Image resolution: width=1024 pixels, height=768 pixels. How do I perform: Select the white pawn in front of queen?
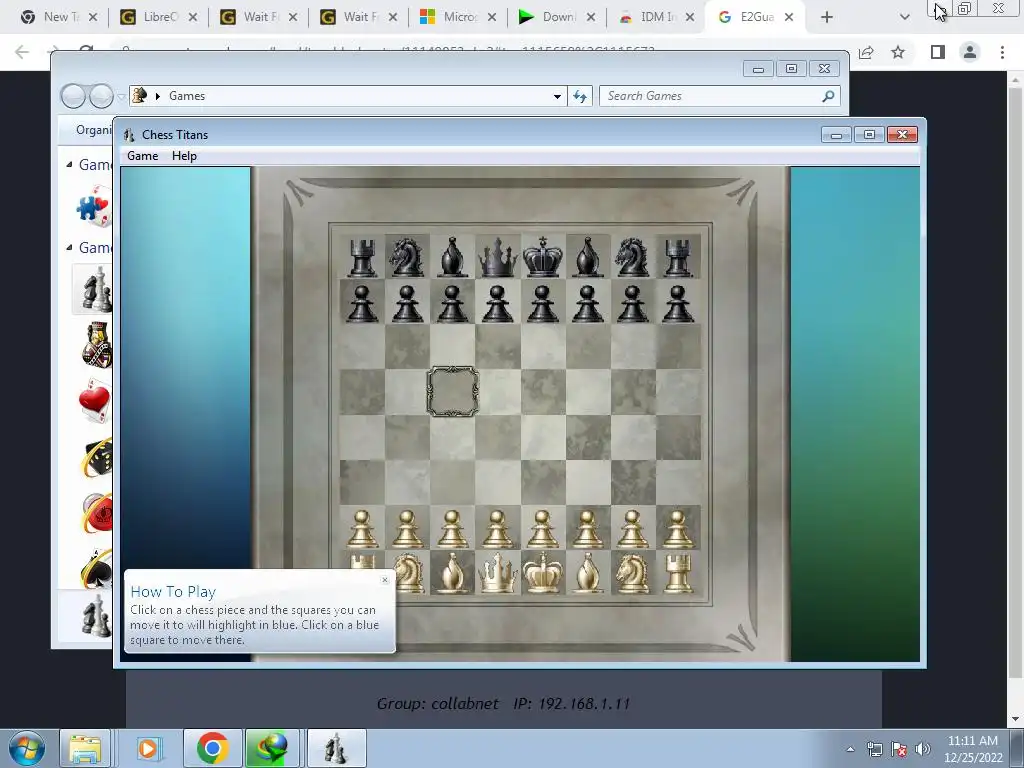pos(498,529)
